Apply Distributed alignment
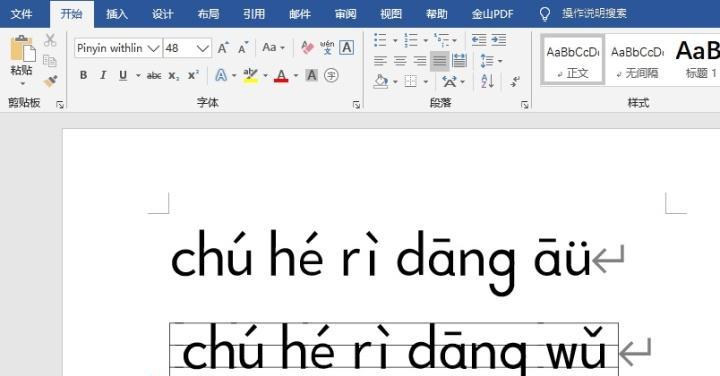This screenshot has height=376, width=720. click(x=459, y=61)
